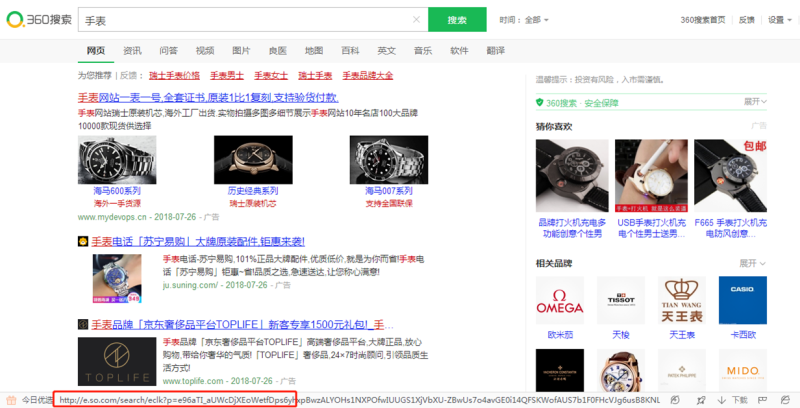Viewport: 800px width, 408px height.
Task: Open 360搜索首页 link
Action: [x=703, y=20]
